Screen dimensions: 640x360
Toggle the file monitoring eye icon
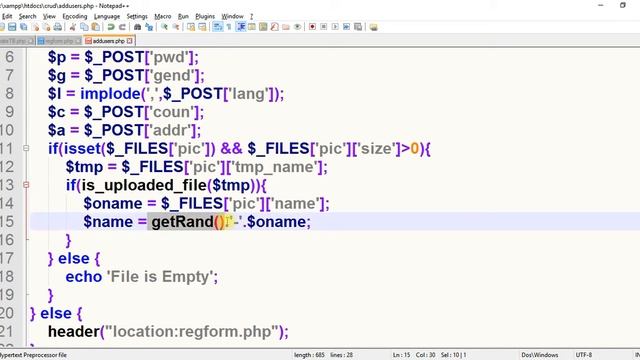tap(297, 27)
